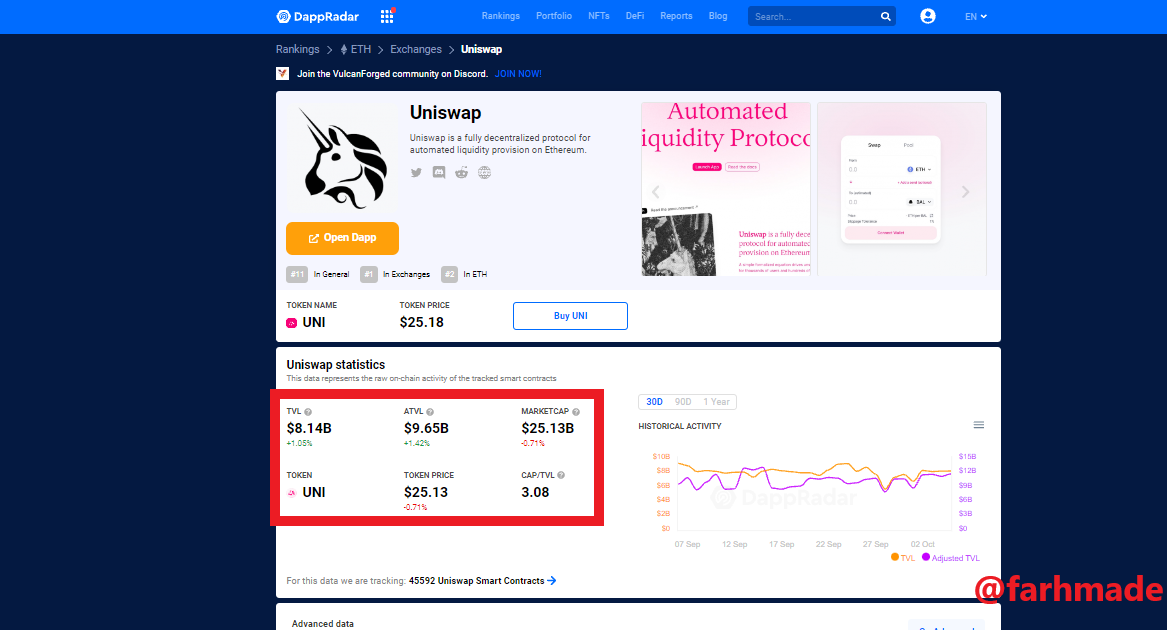The height and width of the screenshot is (630, 1167).
Task: Click the HISTORICAL ACTIVITY label
Action: point(680,426)
